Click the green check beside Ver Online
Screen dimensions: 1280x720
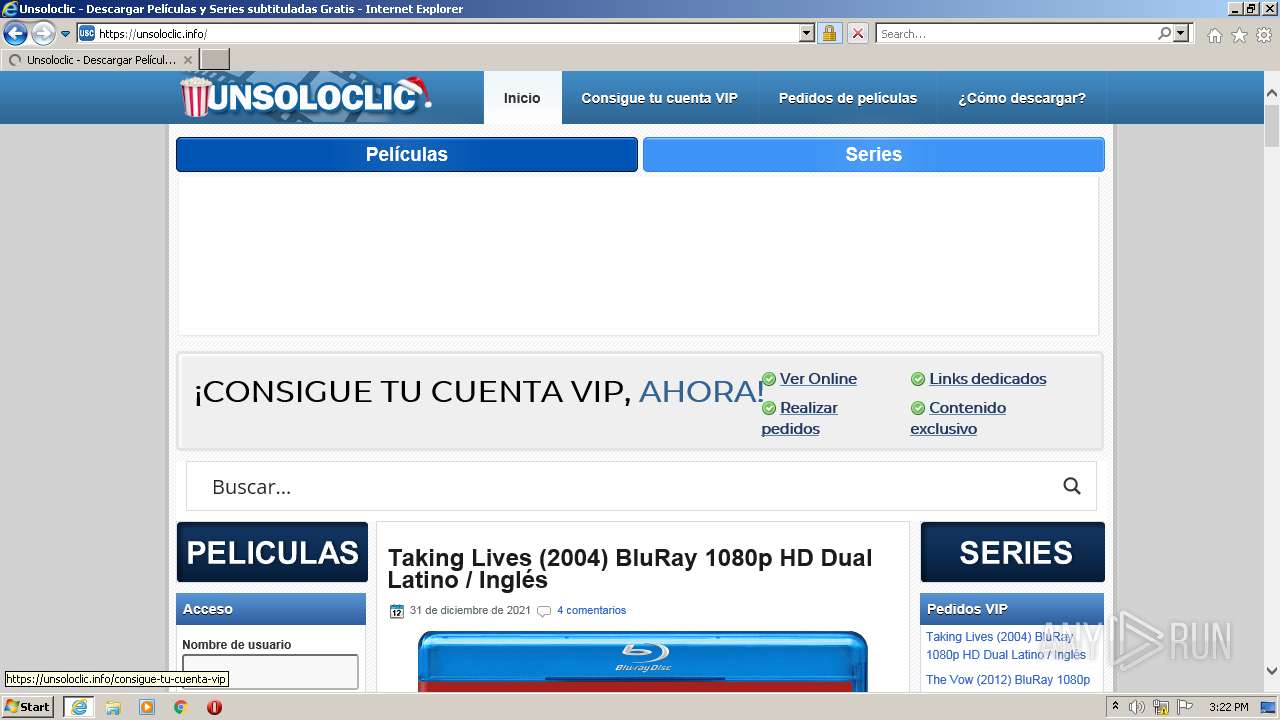(x=769, y=379)
